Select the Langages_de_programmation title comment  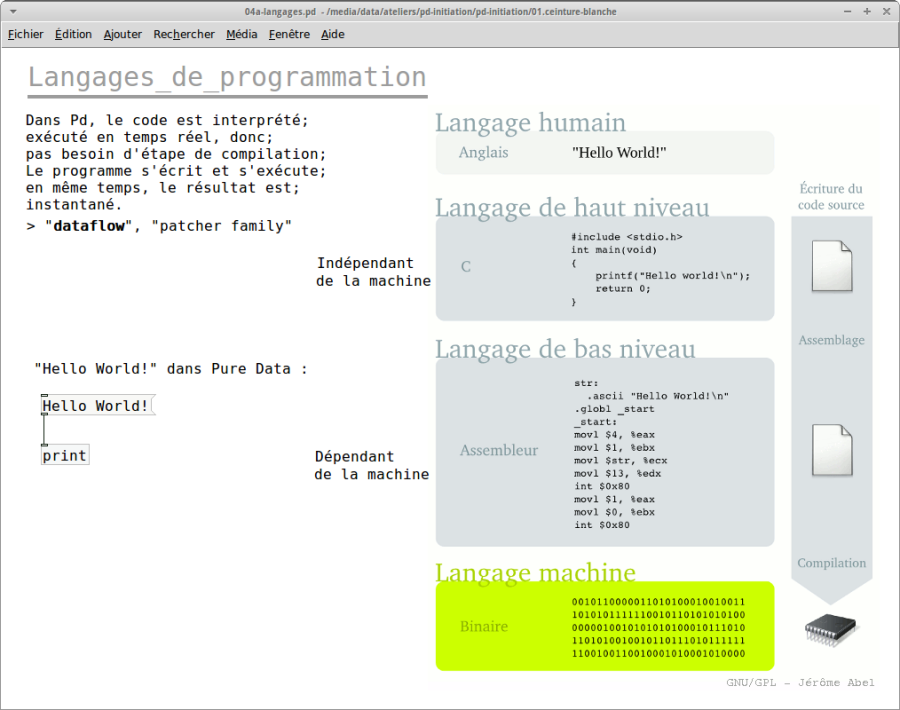coord(227,78)
